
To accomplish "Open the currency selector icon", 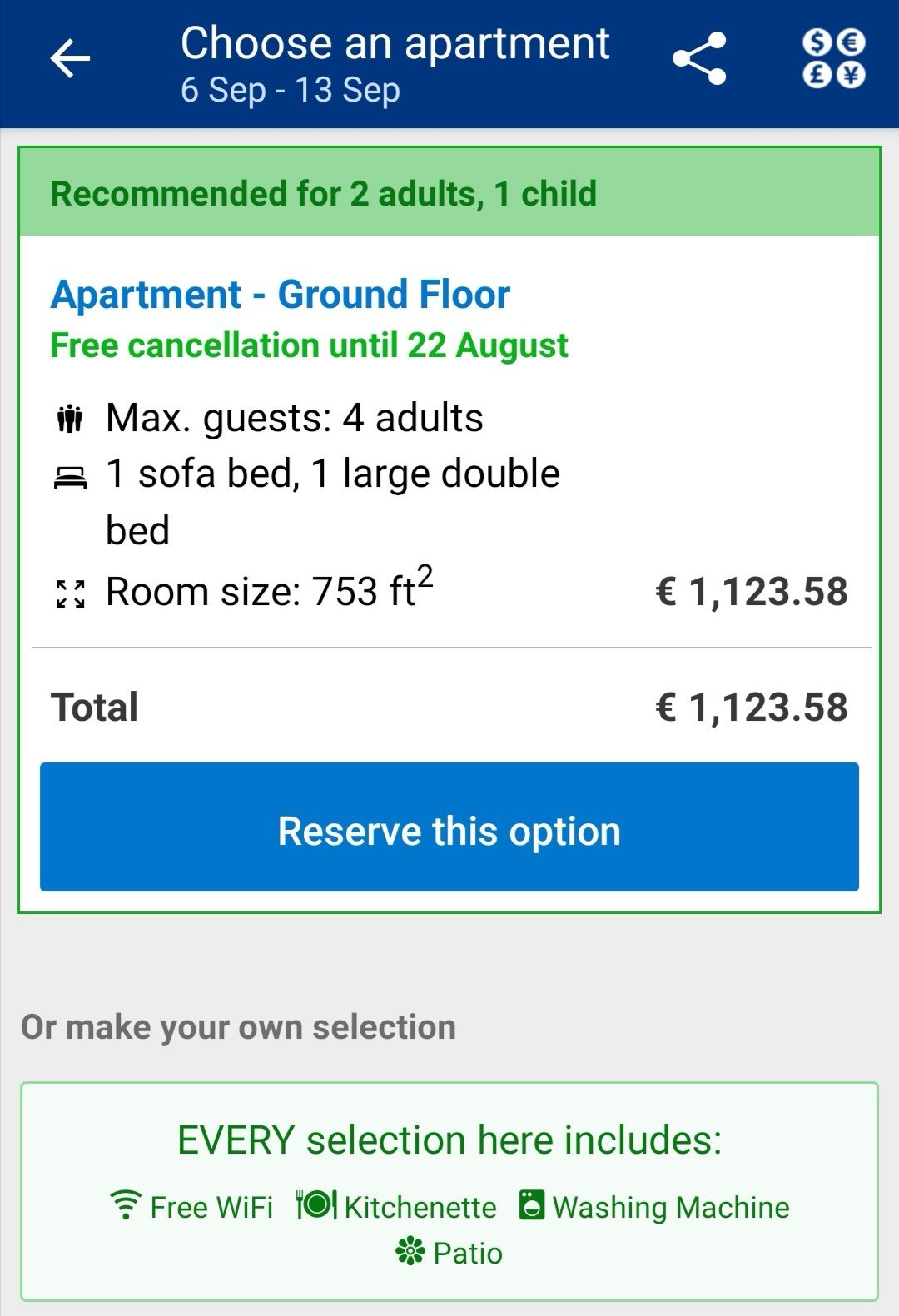I will coord(833,58).
